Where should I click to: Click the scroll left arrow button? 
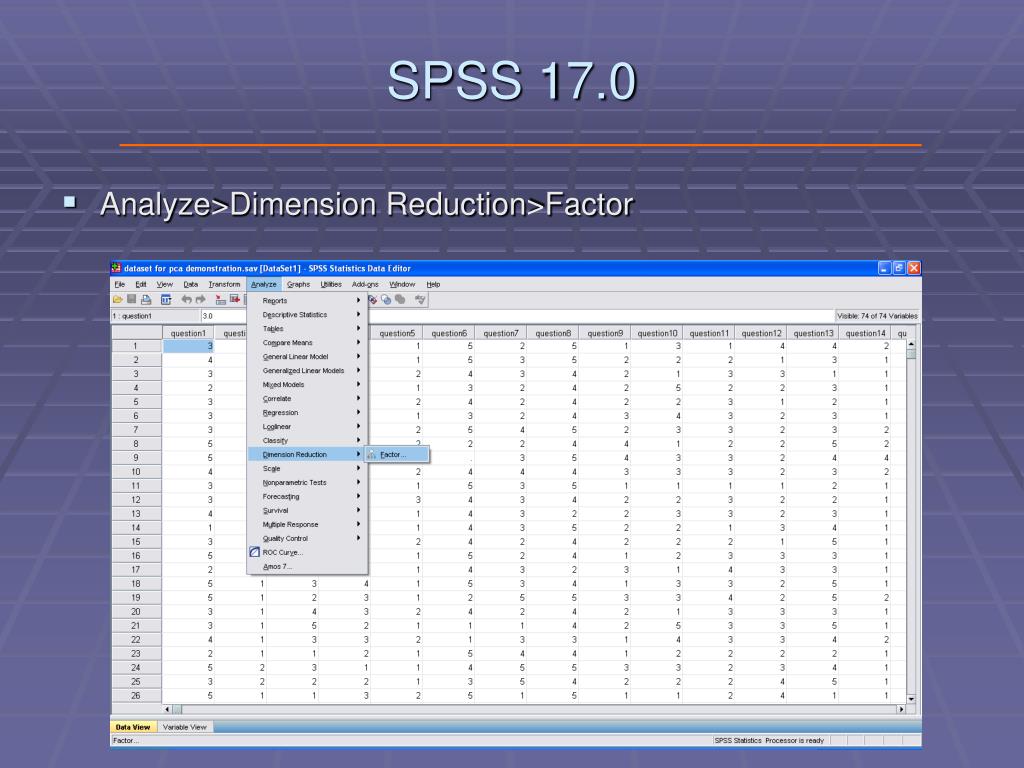[167, 709]
